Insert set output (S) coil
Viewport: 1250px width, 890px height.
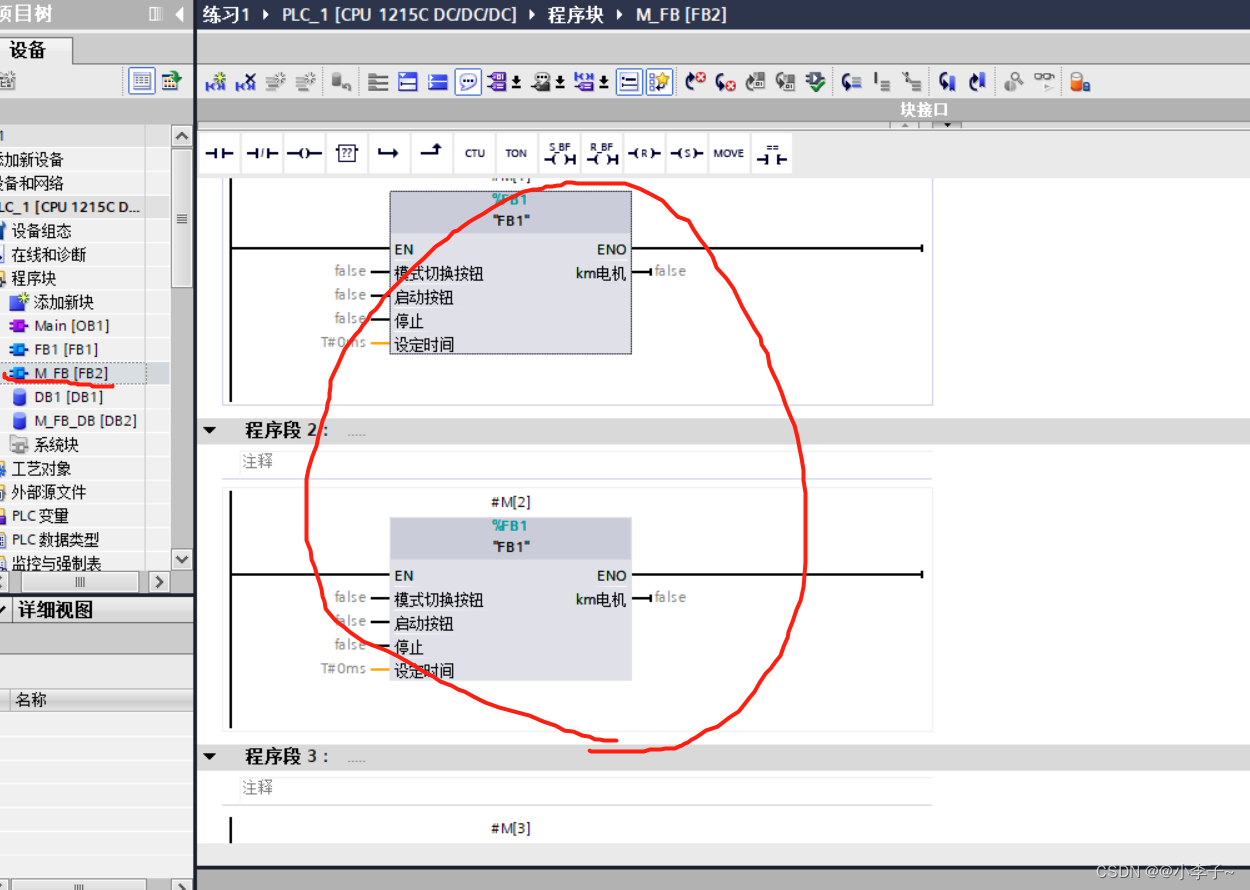[686, 153]
